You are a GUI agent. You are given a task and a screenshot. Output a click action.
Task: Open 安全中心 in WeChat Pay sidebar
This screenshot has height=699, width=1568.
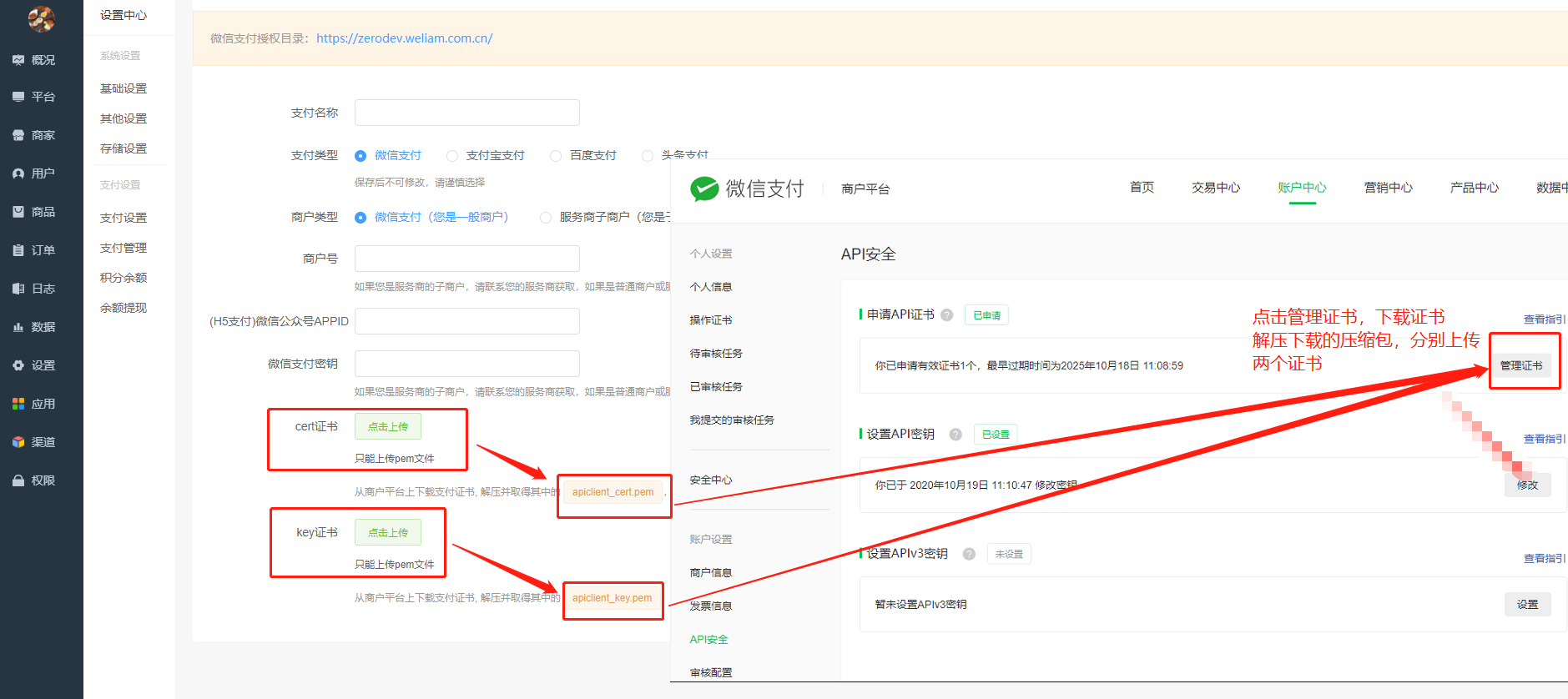pyautogui.click(x=711, y=480)
